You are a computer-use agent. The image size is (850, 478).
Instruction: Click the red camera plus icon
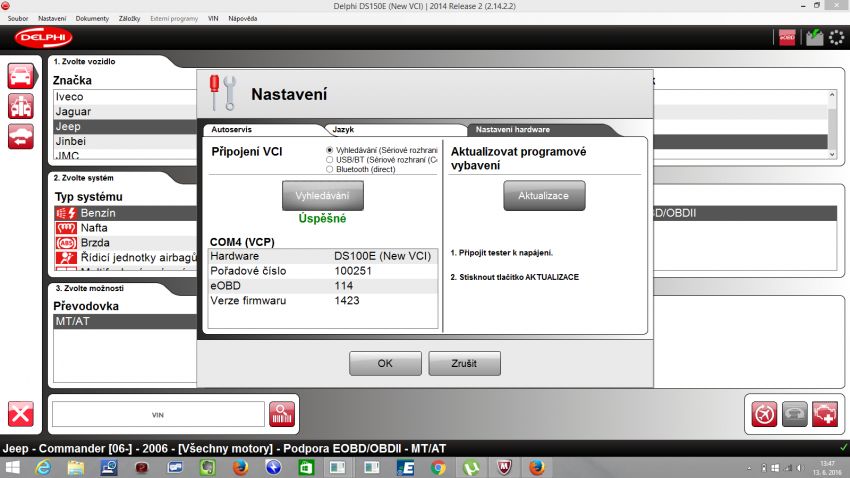point(825,415)
